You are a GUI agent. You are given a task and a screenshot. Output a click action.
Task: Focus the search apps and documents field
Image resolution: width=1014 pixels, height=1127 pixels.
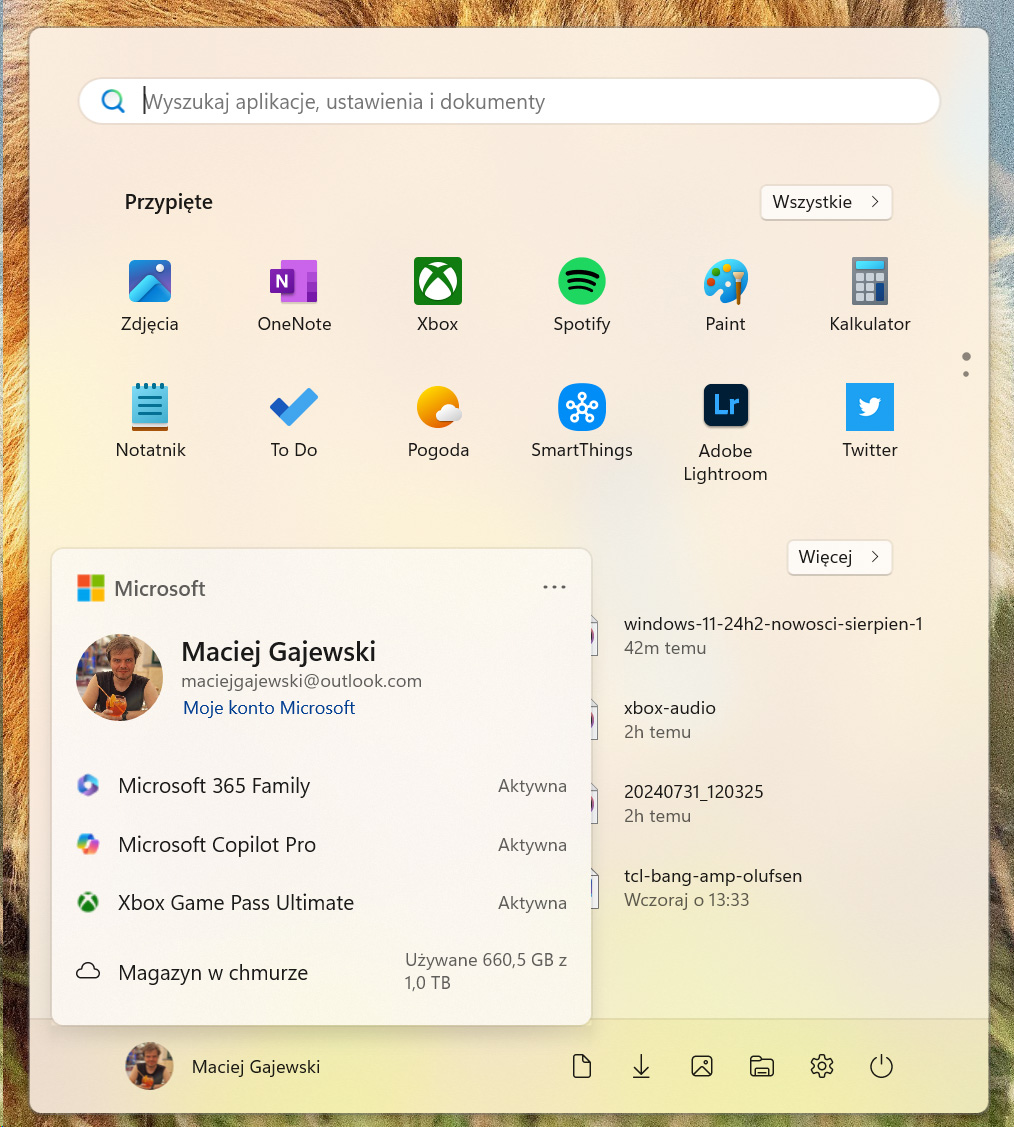509,101
